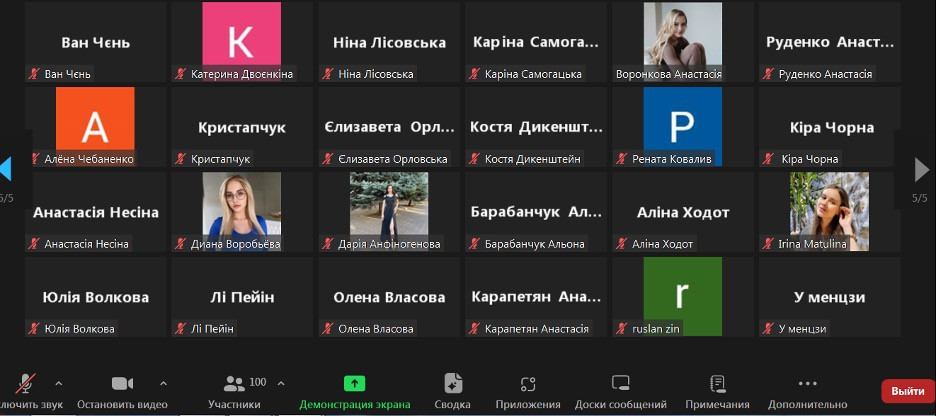Image resolution: width=936 pixels, height=416 pixels.
Task: Open the Примечания notes icon
Action: (x=717, y=383)
